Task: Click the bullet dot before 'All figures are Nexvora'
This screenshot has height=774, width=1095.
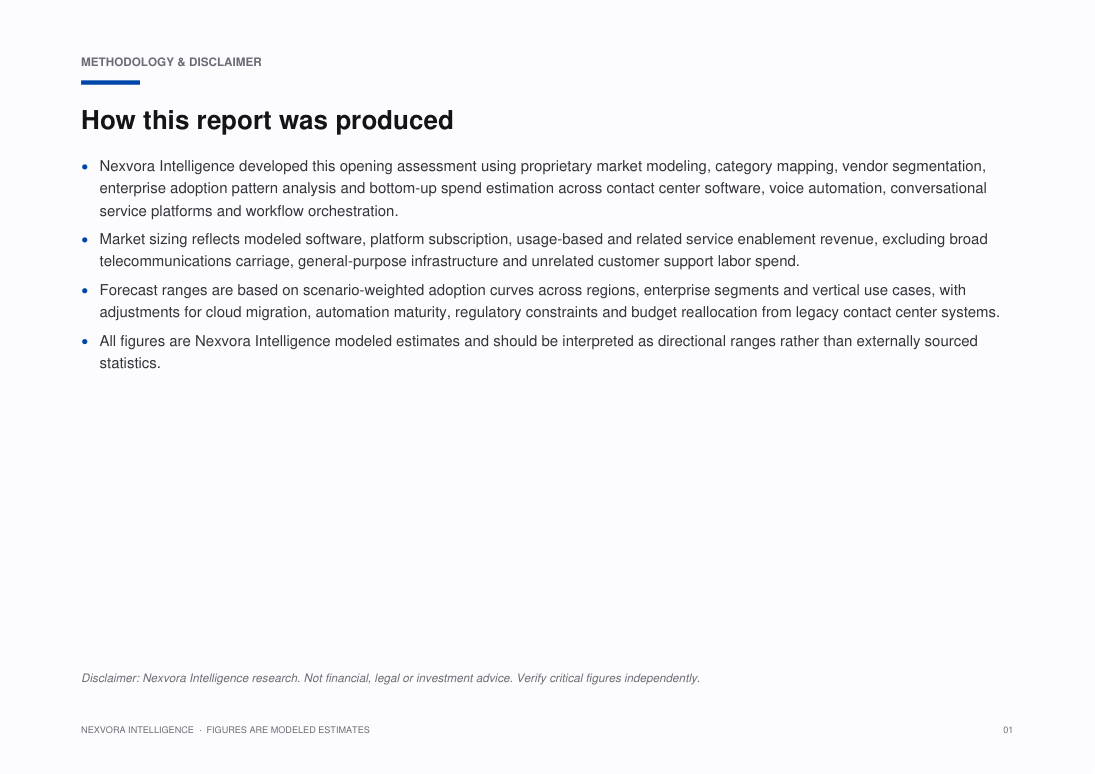Action: click(x=85, y=342)
